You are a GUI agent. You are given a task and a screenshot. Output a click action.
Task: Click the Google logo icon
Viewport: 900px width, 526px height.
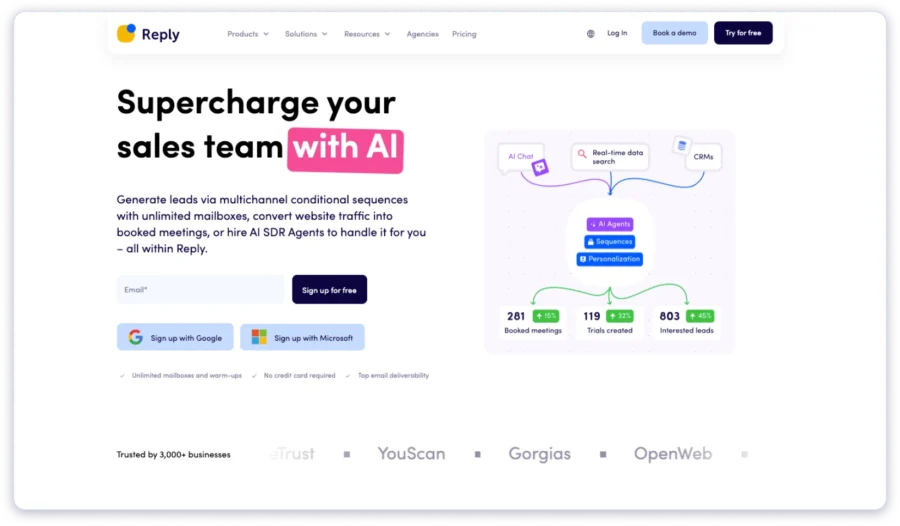[x=135, y=338]
